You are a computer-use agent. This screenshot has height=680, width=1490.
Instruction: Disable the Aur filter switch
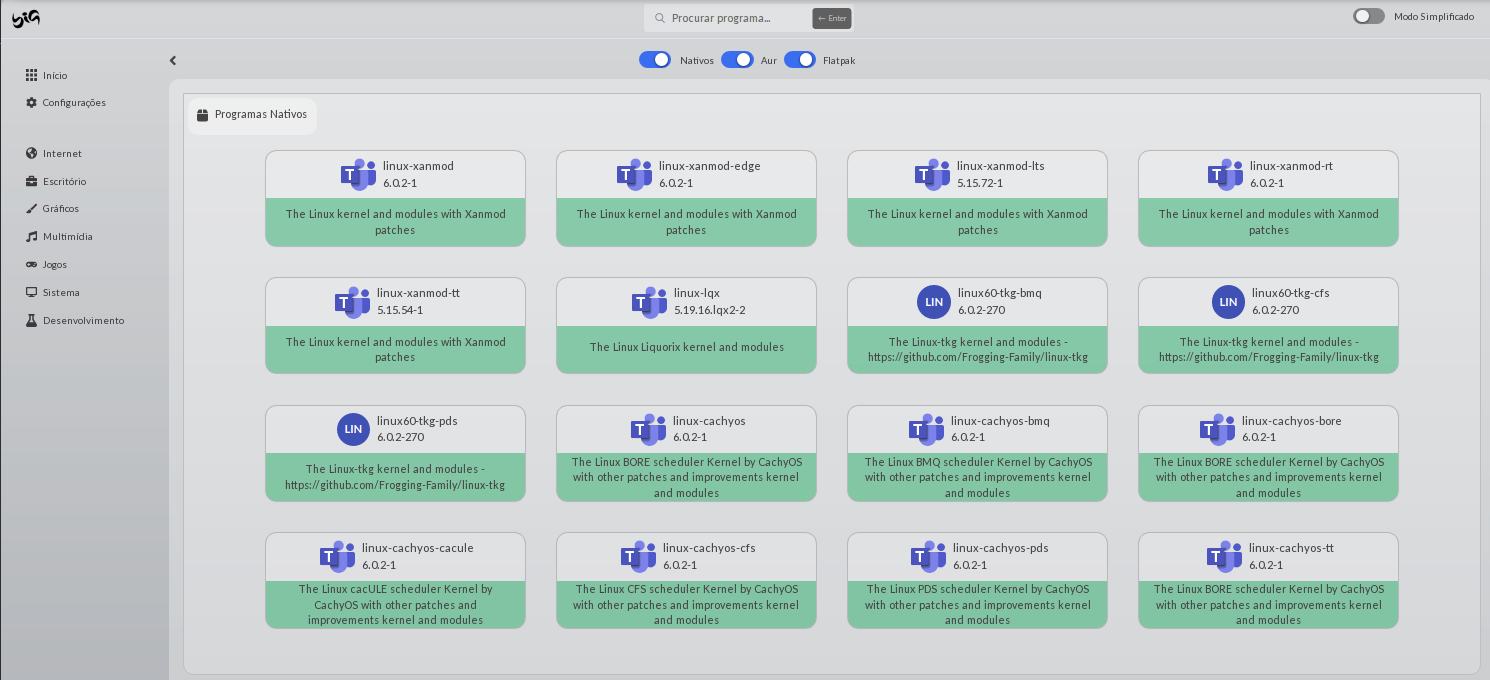click(737, 60)
